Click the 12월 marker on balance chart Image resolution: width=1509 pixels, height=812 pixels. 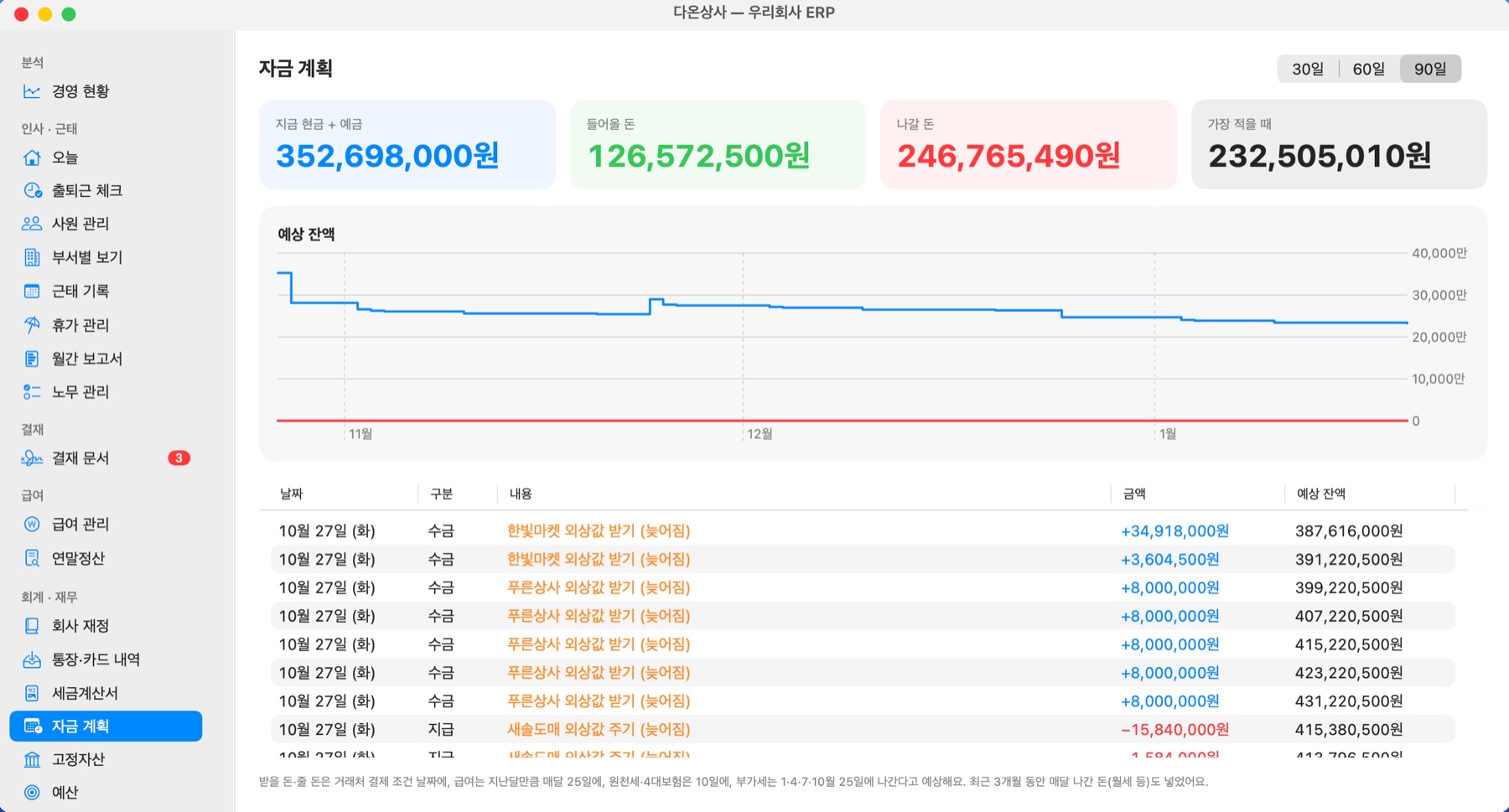point(760,433)
